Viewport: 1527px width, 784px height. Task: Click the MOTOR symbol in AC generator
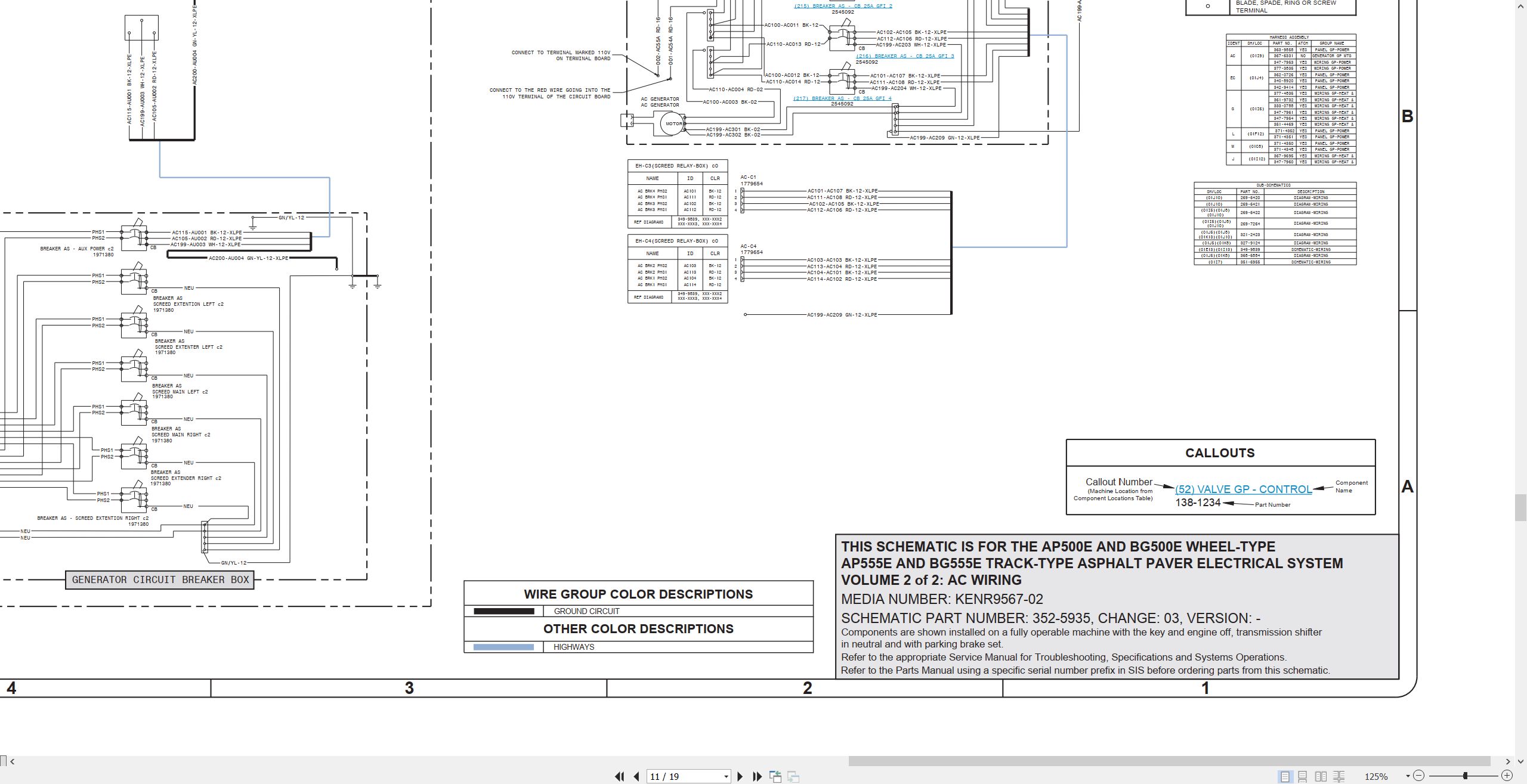click(x=673, y=124)
